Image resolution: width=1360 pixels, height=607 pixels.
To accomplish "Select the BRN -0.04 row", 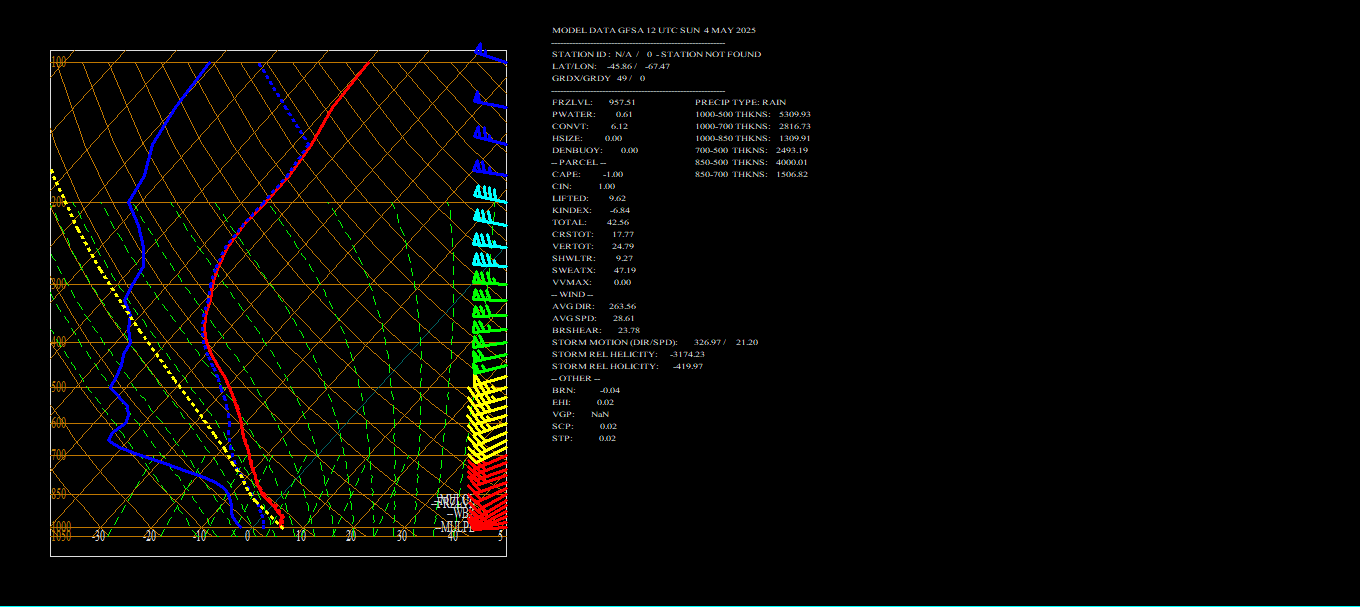I will point(586,390).
